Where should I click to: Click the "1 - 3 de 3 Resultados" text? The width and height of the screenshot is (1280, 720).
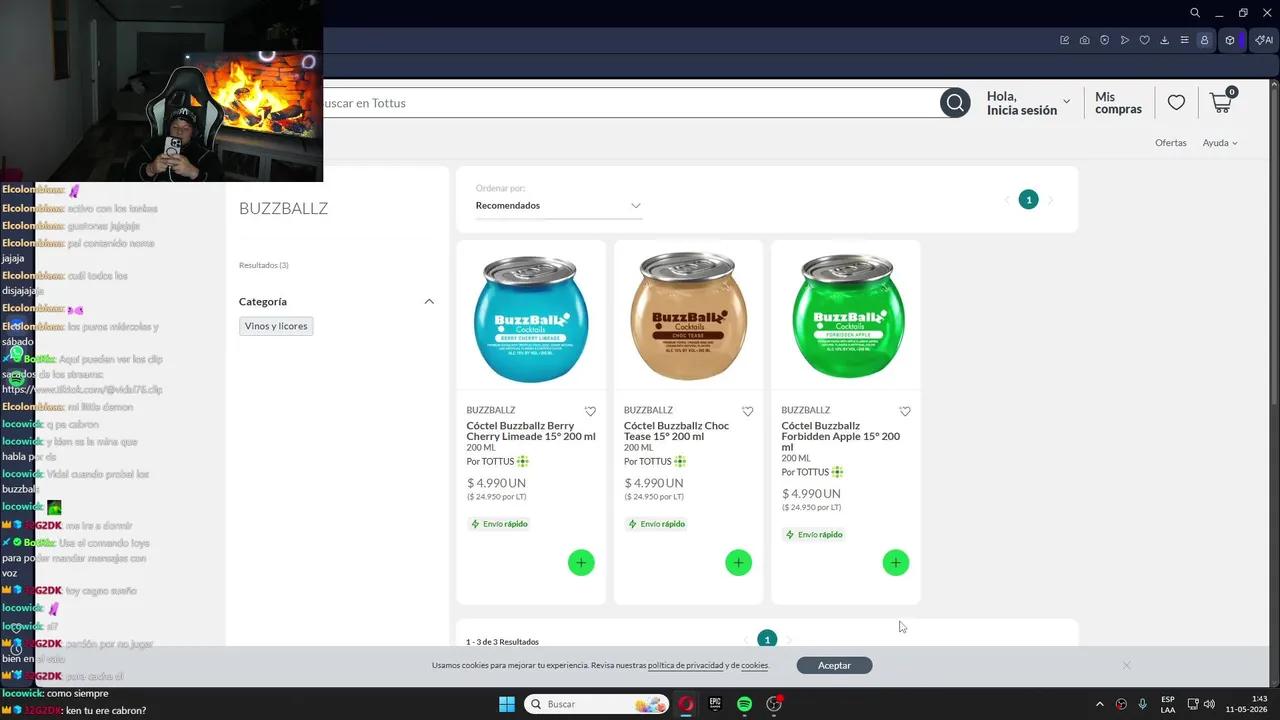pyautogui.click(x=502, y=642)
